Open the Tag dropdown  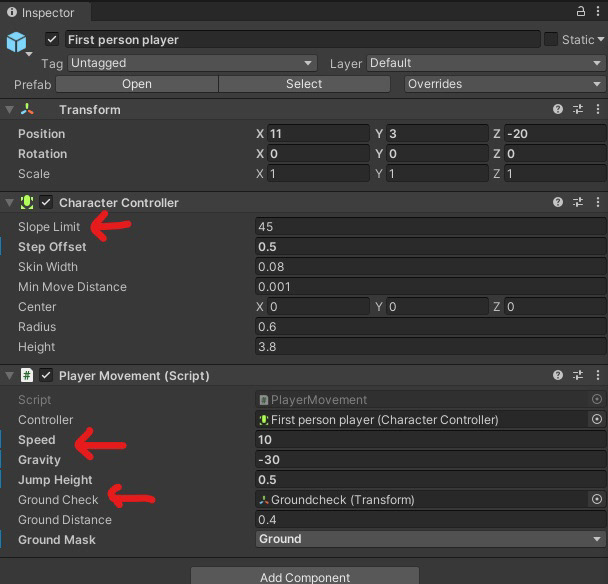(x=192, y=63)
